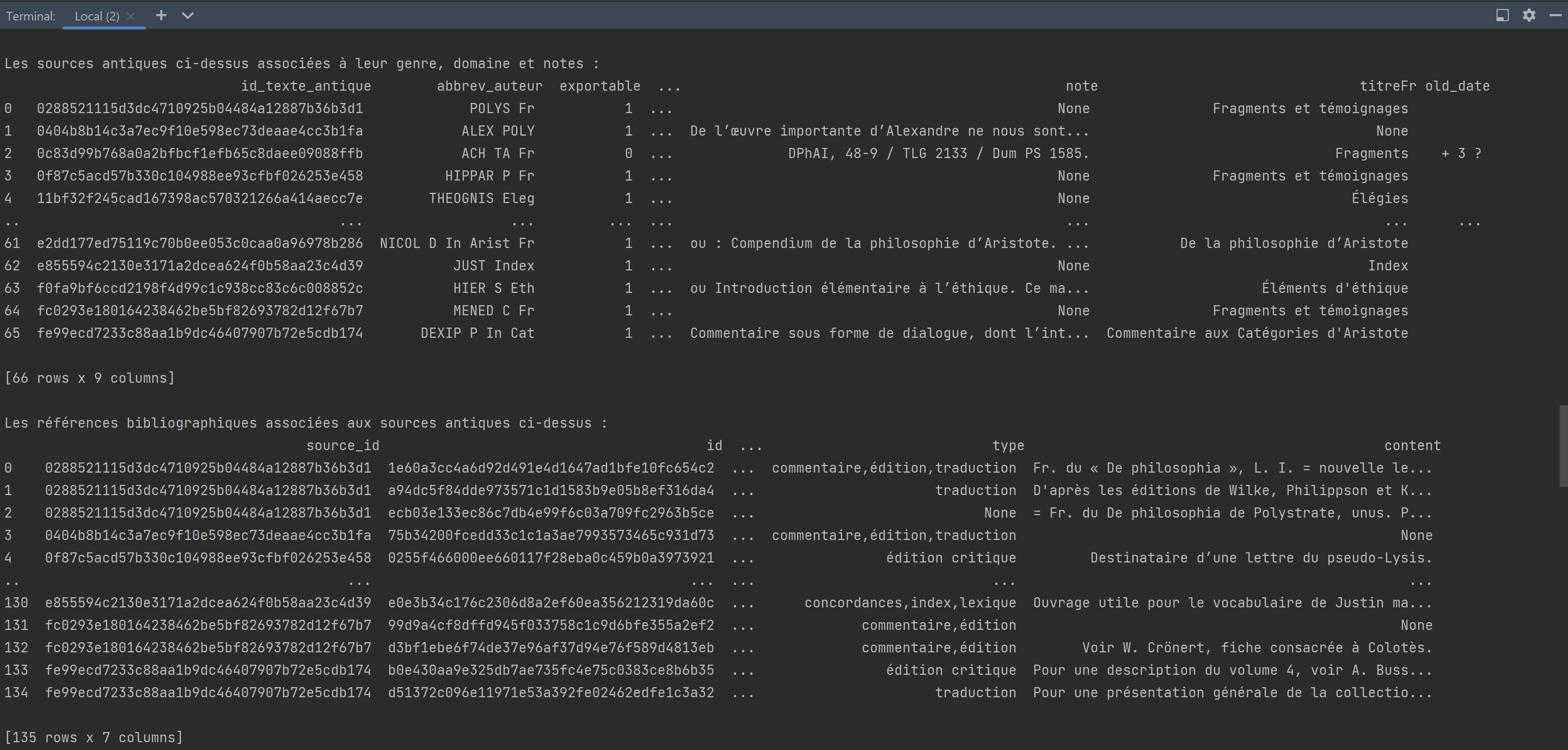Click 'De la philosophie d'Aristote' title
The image size is (1568, 750).
point(1294,244)
